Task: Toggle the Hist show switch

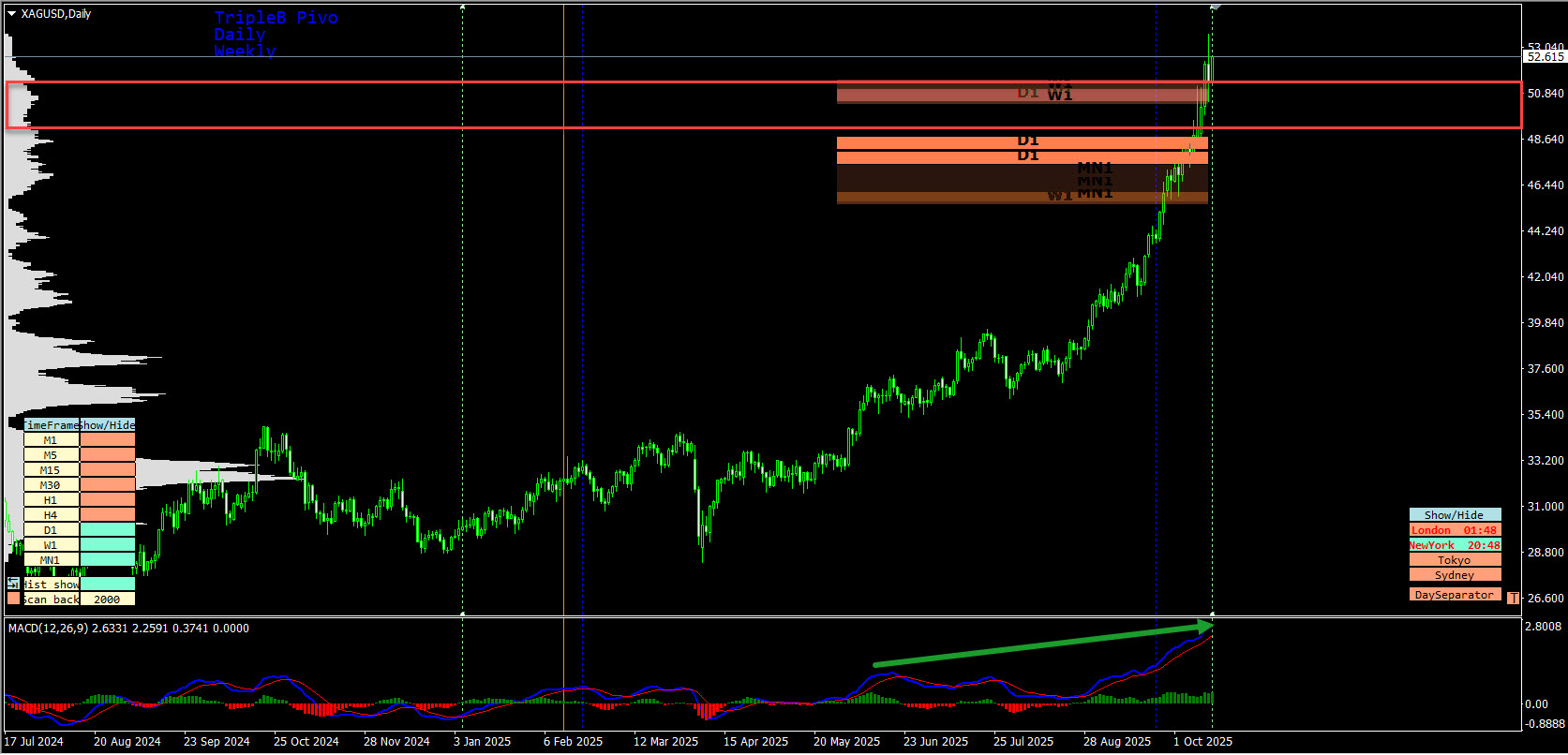Action: tap(107, 584)
